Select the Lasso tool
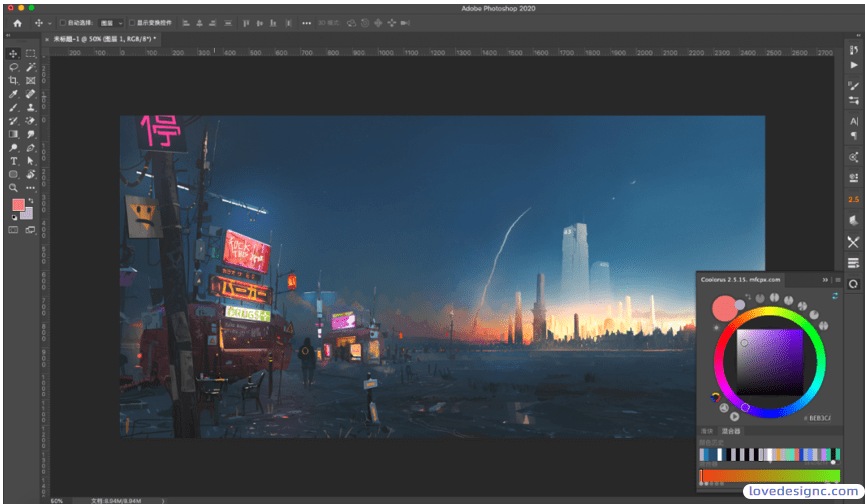 14,67
